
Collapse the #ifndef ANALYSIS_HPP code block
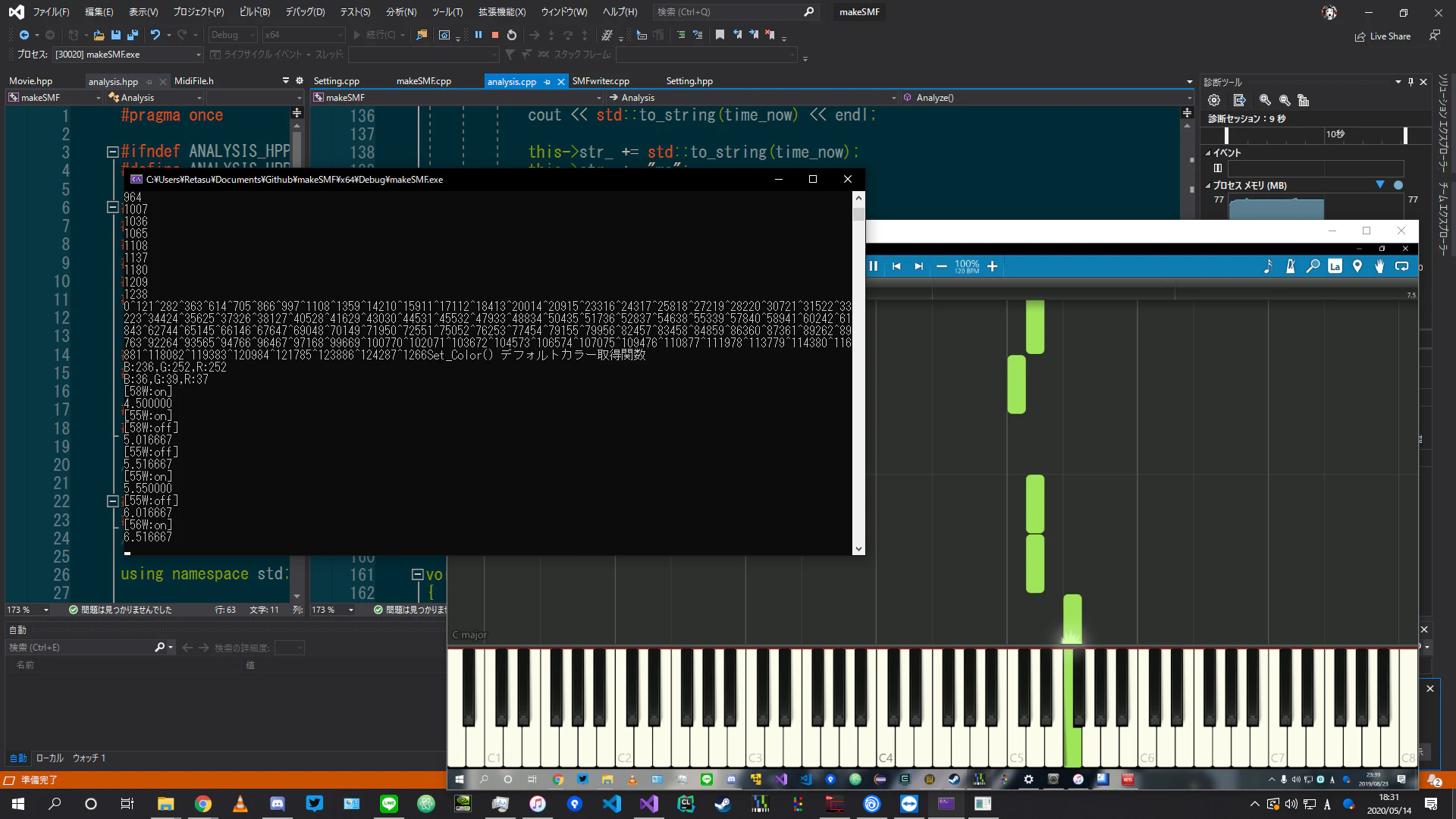pyautogui.click(x=112, y=152)
